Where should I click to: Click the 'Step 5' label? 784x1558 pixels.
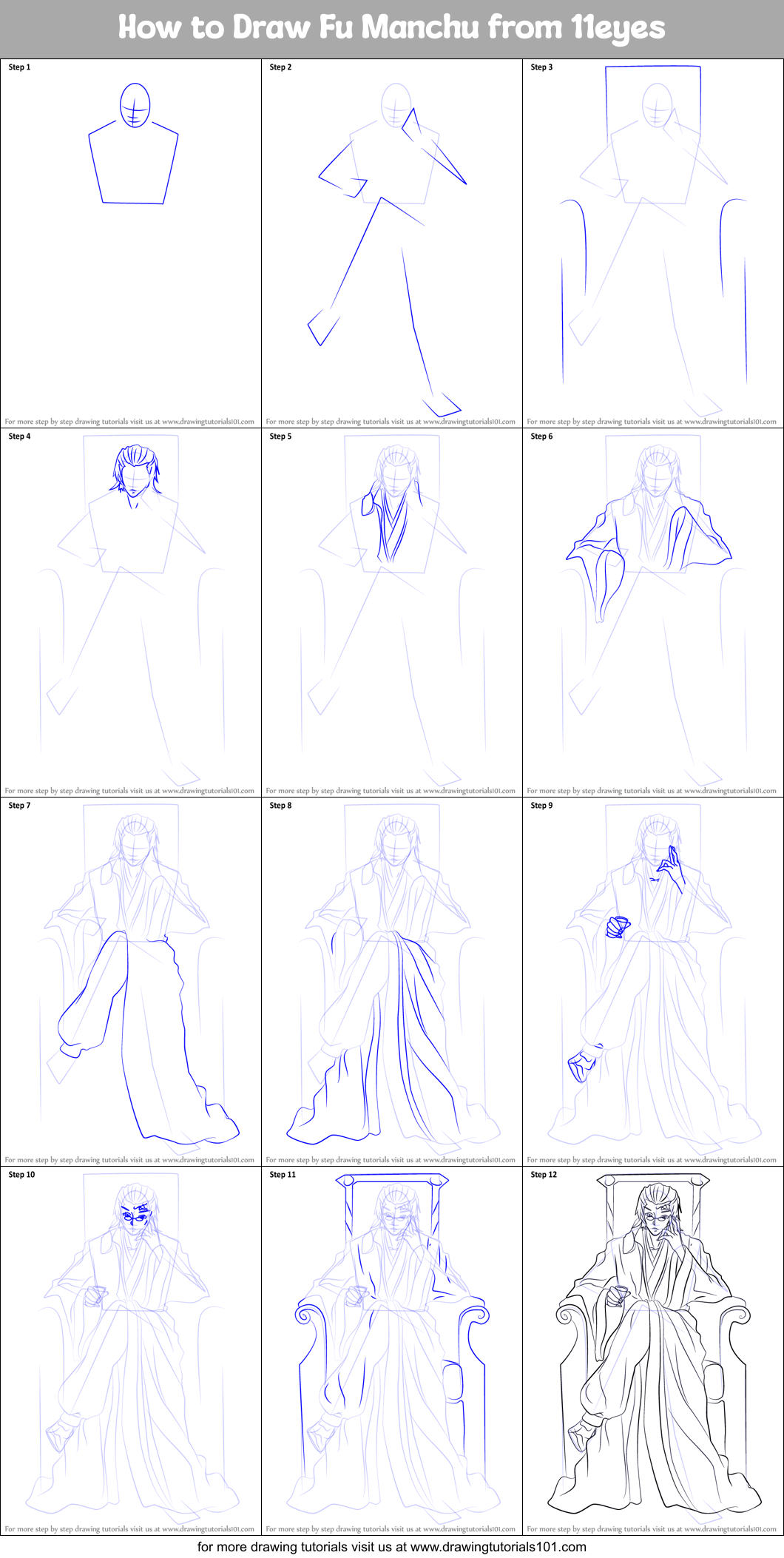(x=280, y=436)
